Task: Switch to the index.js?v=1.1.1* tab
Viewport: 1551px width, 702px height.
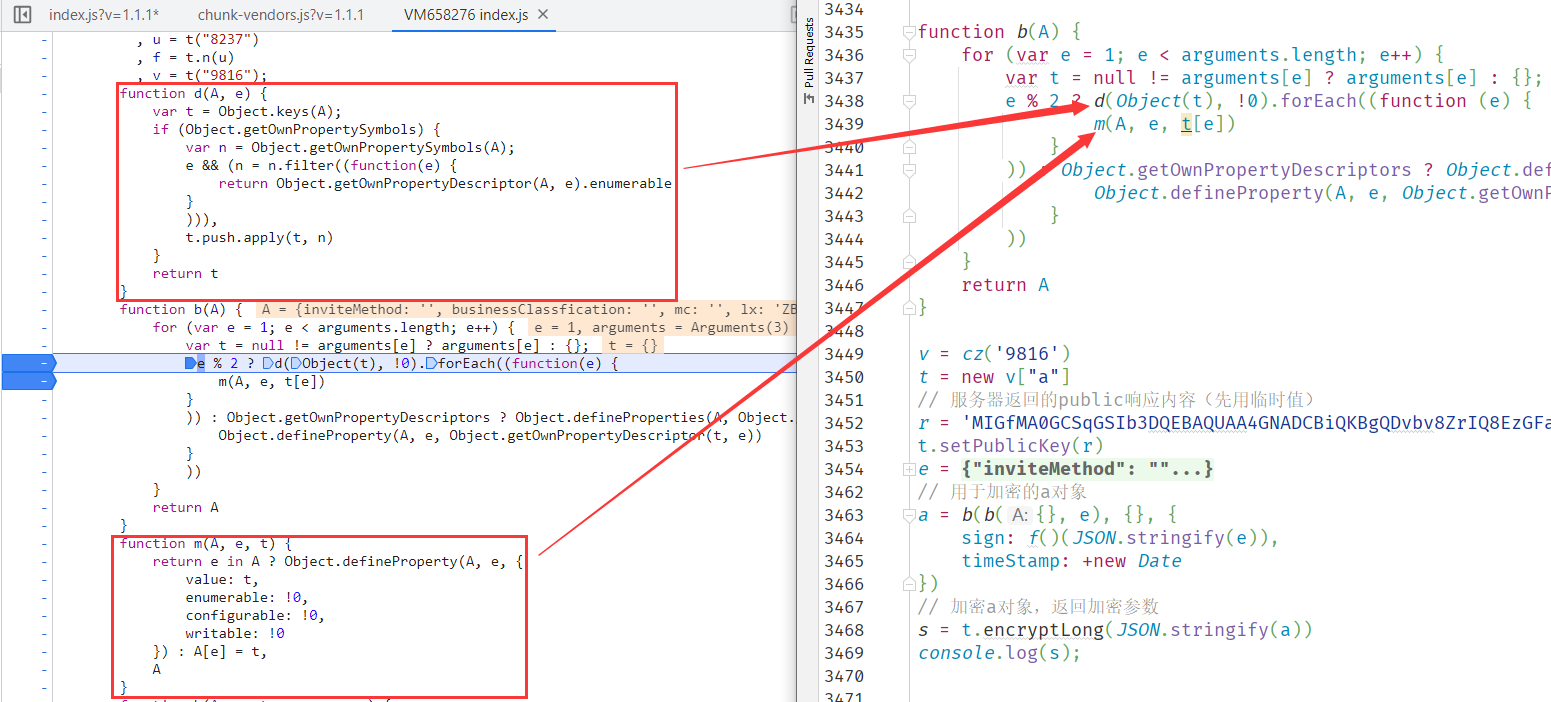Action: pos(104,15)
